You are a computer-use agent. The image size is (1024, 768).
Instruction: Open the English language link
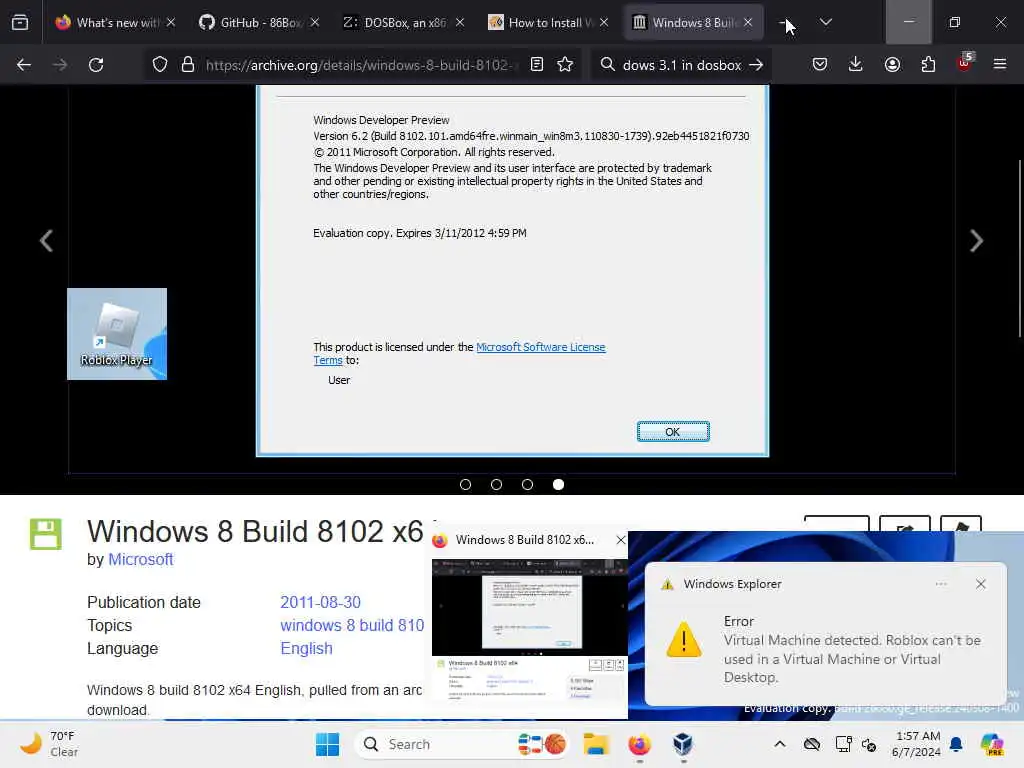click(306, 648)
